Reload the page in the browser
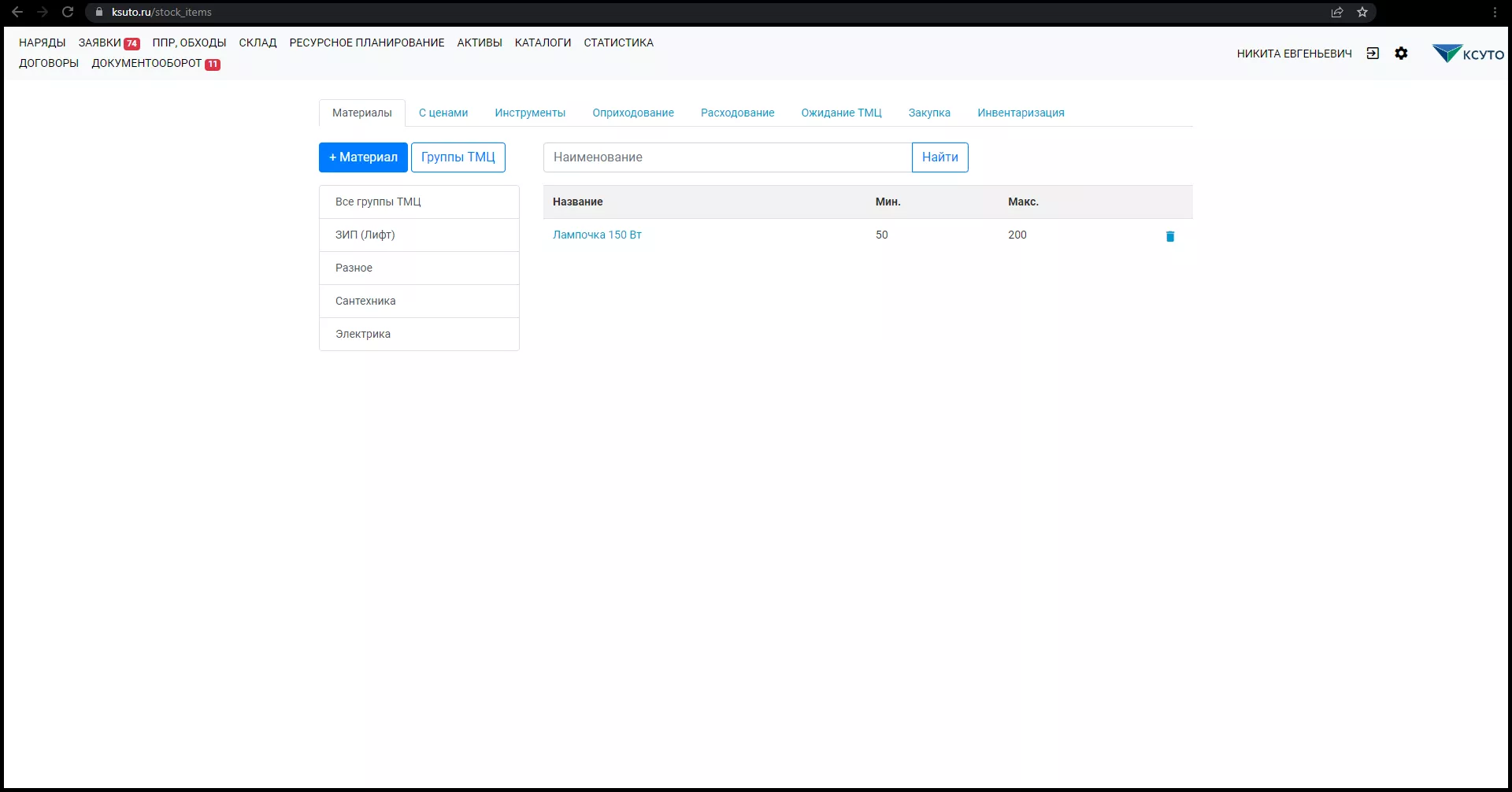Viewport: 1512px width, 792px height. (68, 12)
